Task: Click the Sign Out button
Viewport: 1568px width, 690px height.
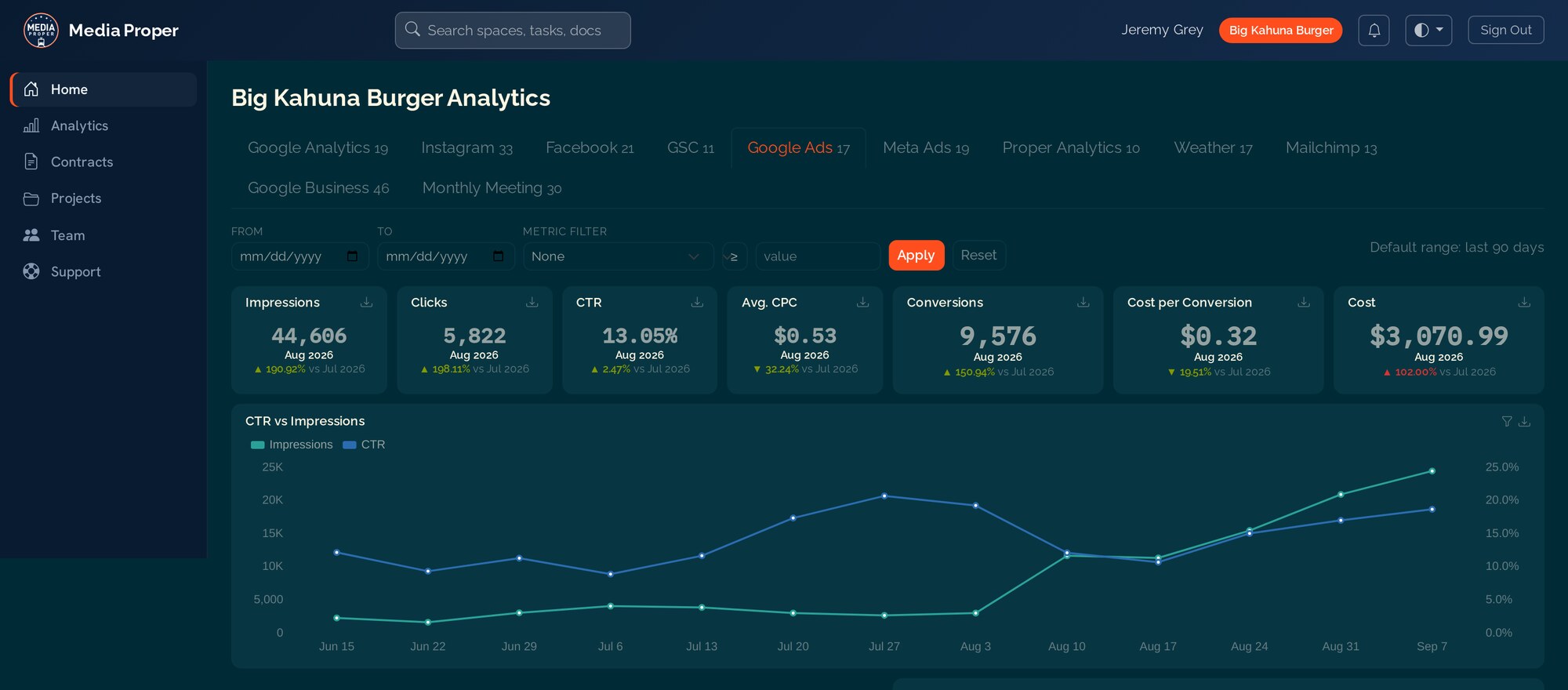Action: (x=1505, y=30)
